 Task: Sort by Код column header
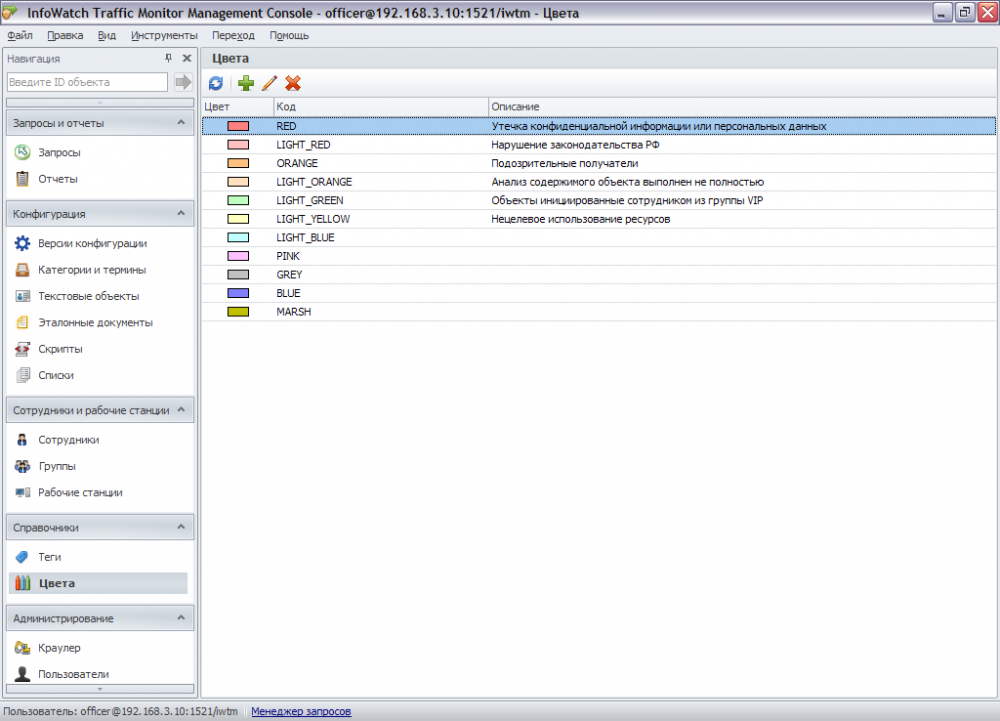pos(381,106)
